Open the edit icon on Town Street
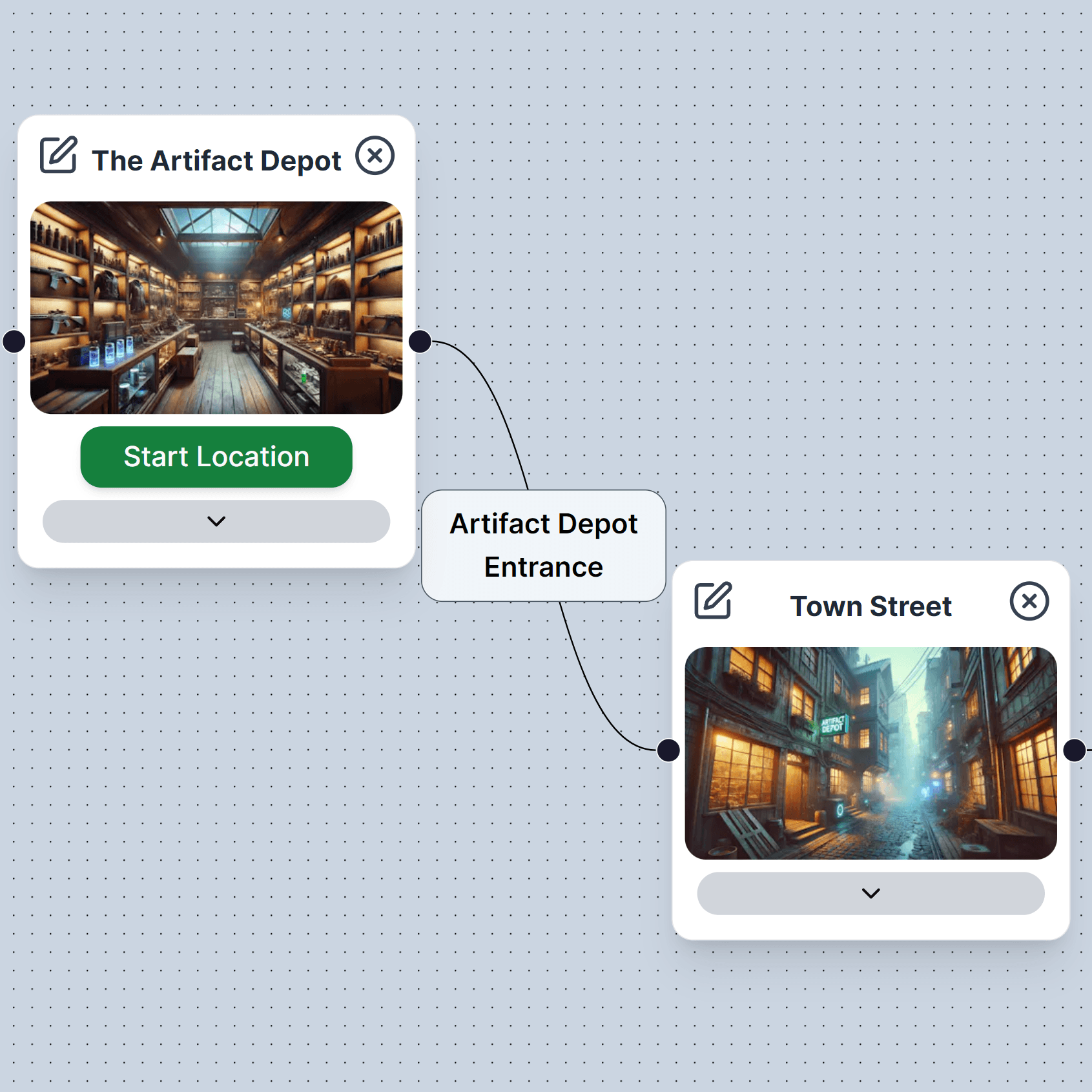The image size is (1092, 1092). click(713, 601)
